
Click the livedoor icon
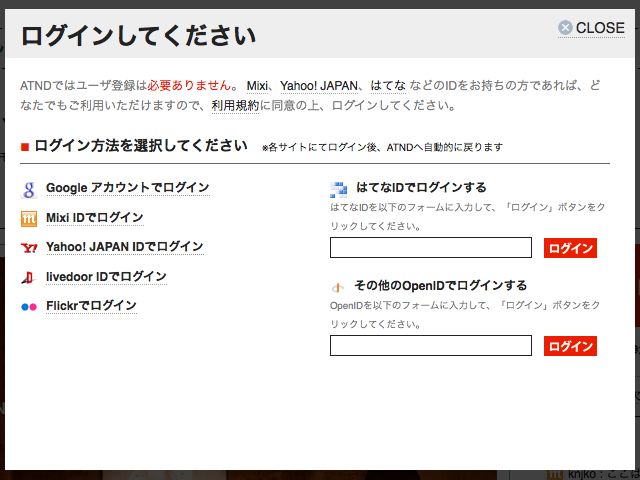click(29, 277)
